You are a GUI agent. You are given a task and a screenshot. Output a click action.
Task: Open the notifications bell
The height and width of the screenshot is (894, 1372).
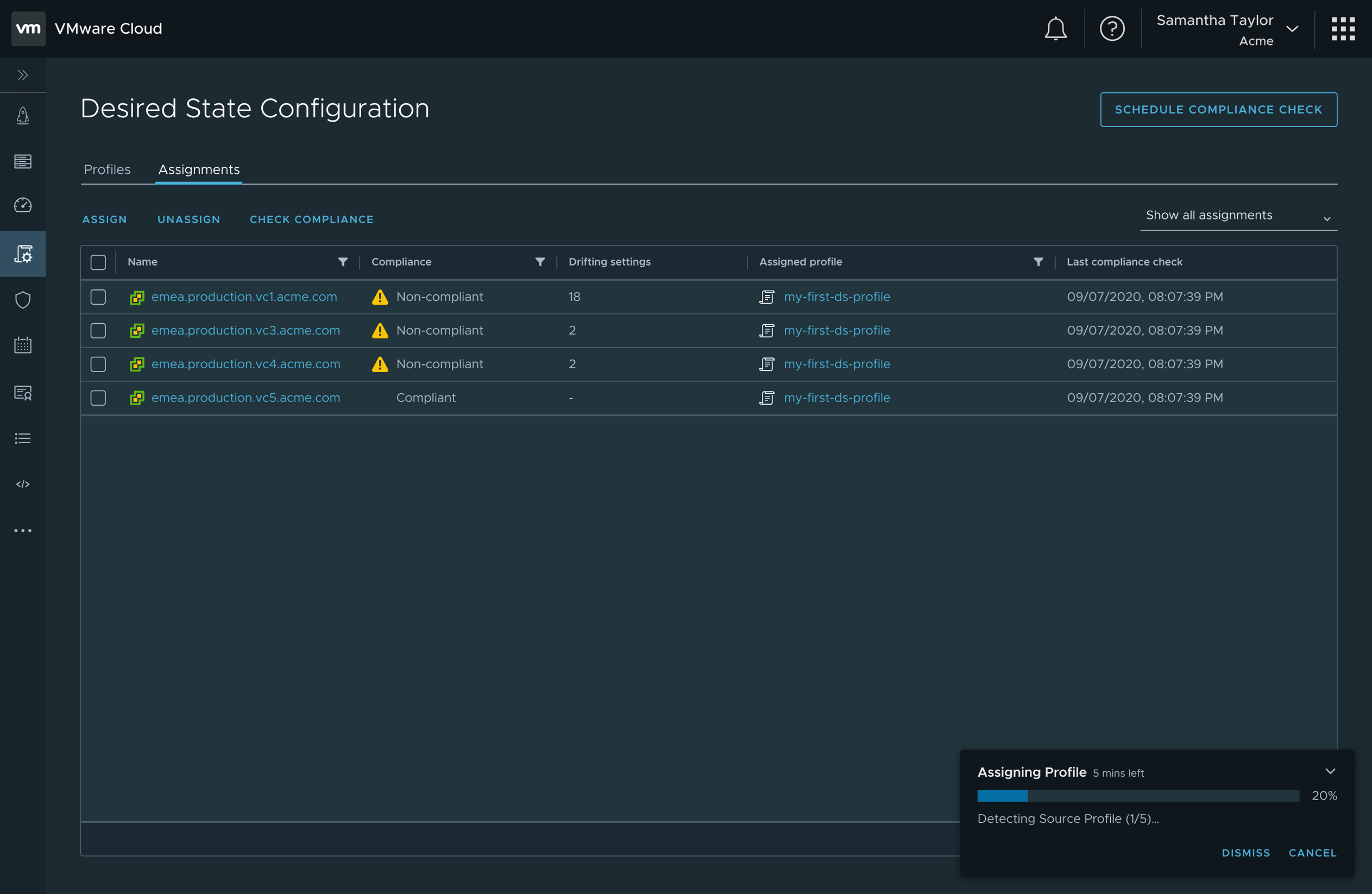1055,28
